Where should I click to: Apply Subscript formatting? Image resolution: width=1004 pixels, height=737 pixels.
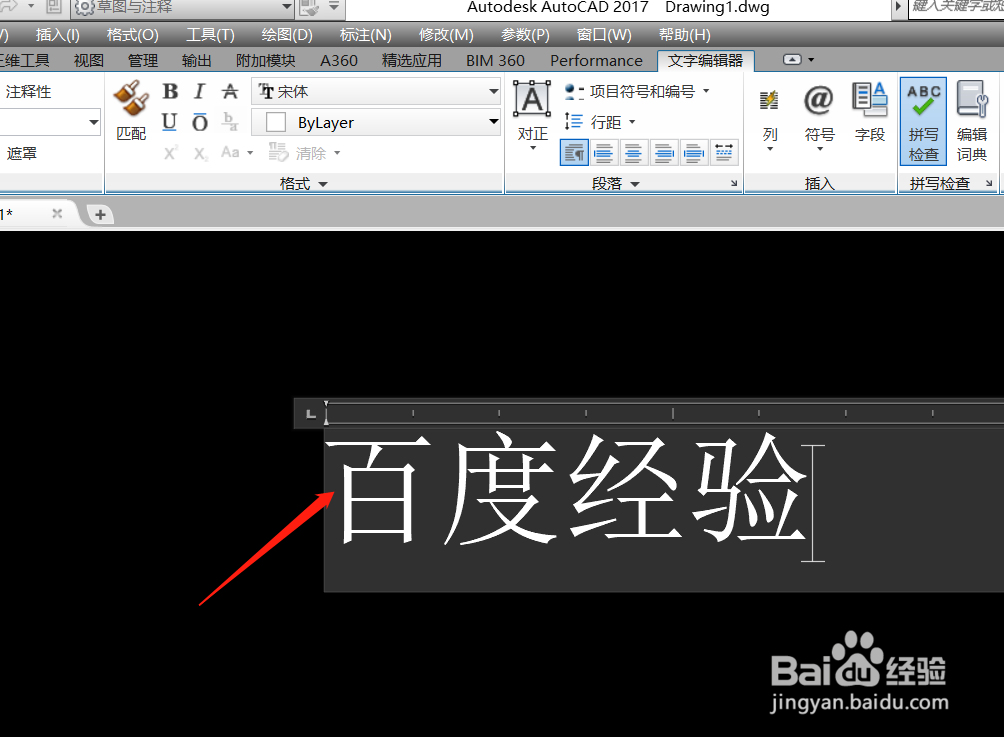200,154
